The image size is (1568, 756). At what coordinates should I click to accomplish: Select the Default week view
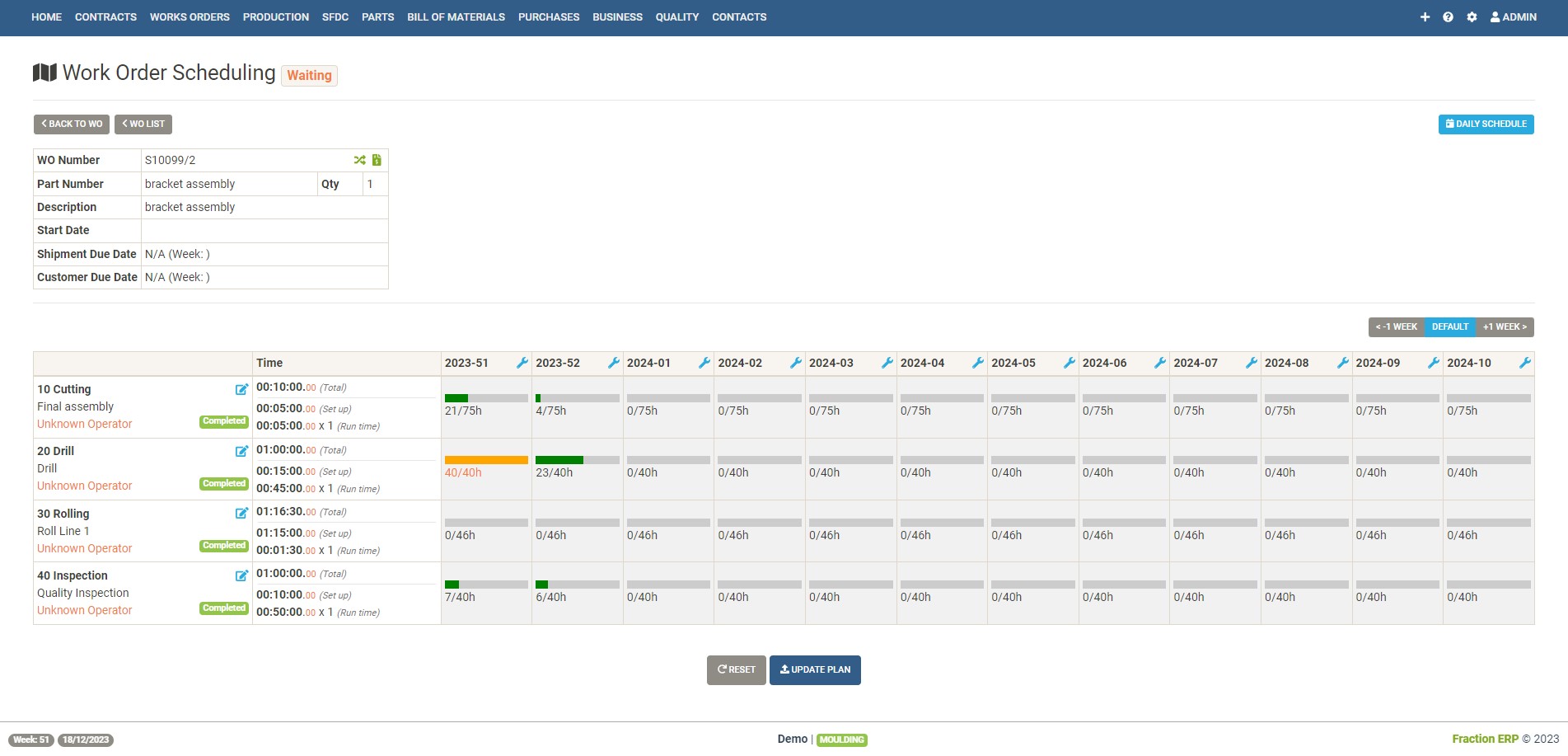click(1449, 327)
